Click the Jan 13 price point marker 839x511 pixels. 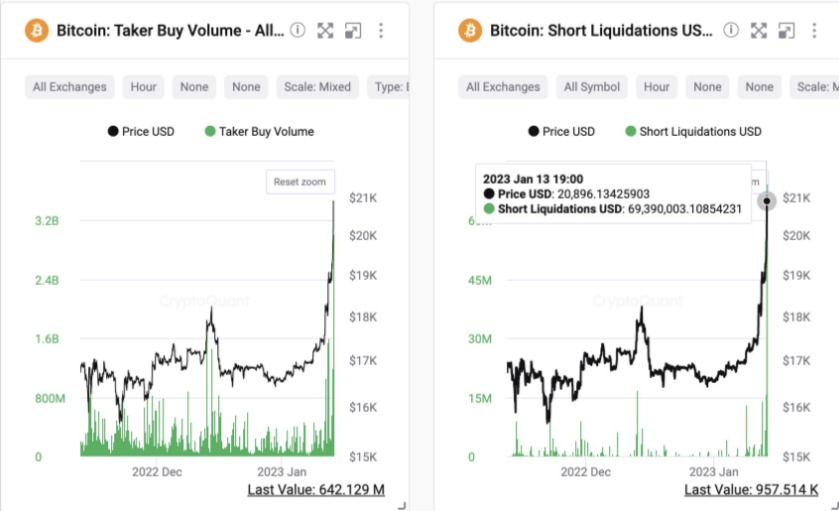coord(767,201)
